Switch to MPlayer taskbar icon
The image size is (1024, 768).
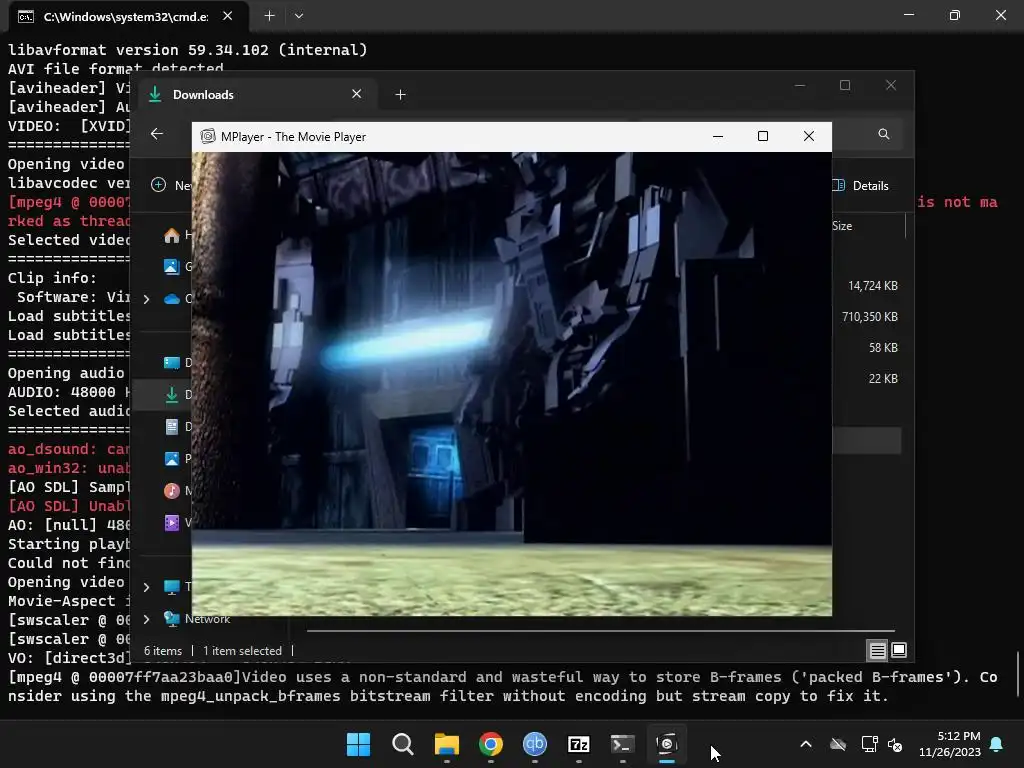667,744
